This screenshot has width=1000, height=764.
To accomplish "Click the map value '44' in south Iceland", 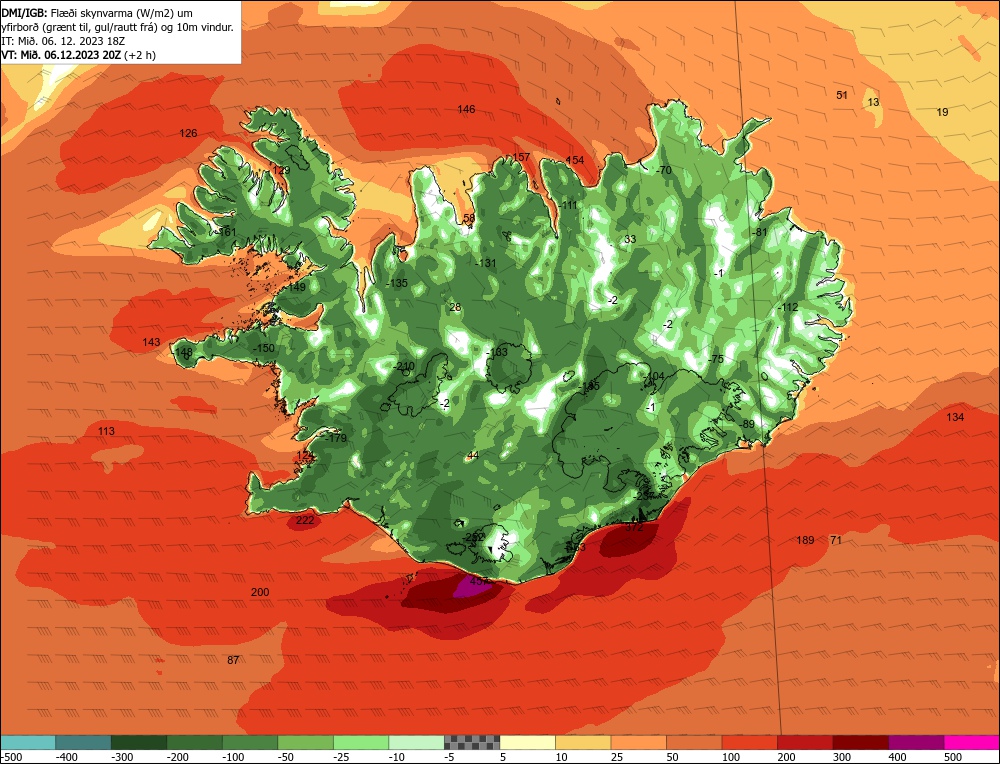I will point(473,455).
